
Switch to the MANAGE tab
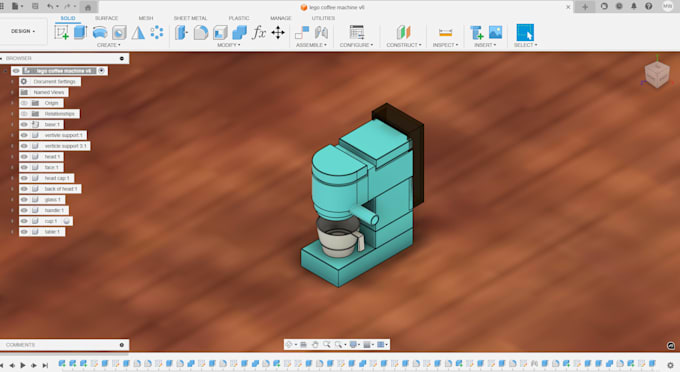coord(281,18)
